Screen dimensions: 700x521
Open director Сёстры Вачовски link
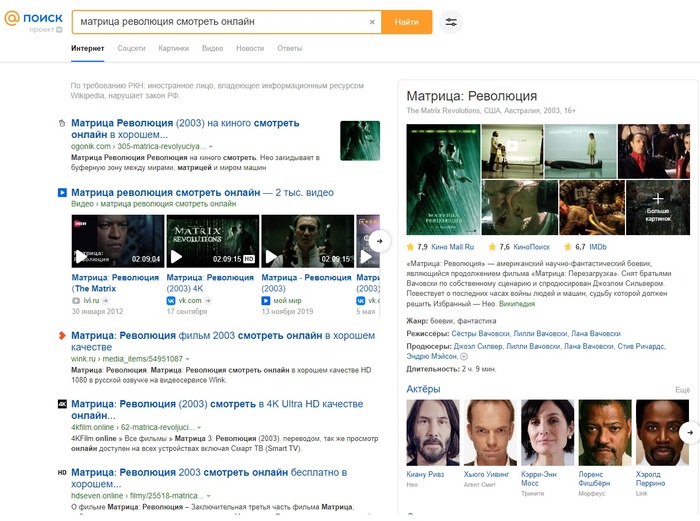(480, 333)
